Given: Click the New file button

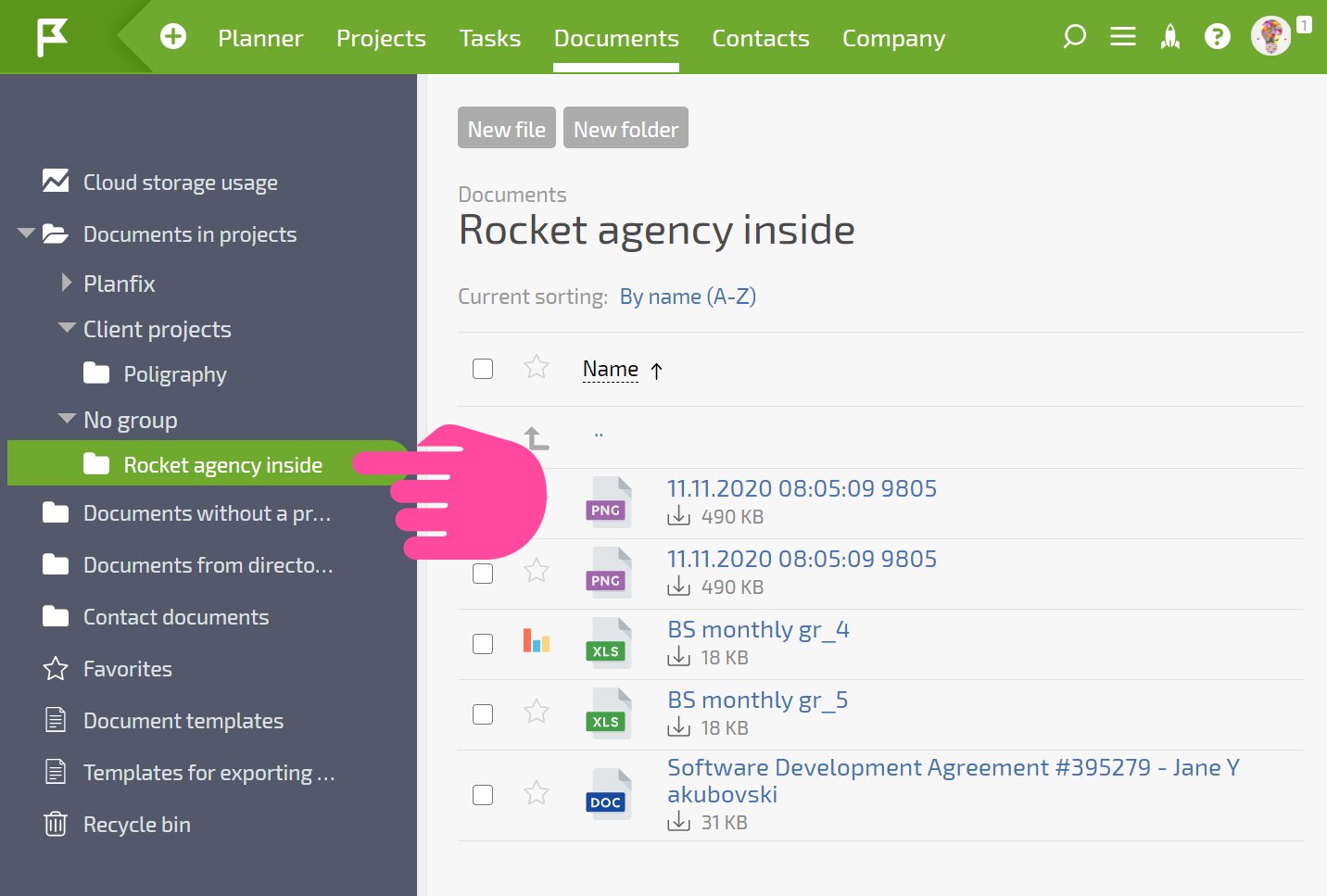Looking at the screenshot, I should [x=507, y=128].
